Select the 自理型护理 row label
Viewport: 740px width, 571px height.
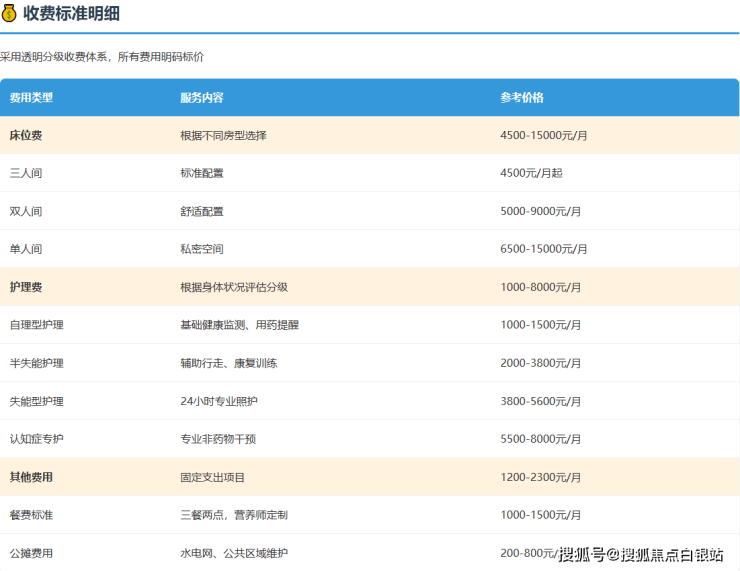[x=36, y=325]
